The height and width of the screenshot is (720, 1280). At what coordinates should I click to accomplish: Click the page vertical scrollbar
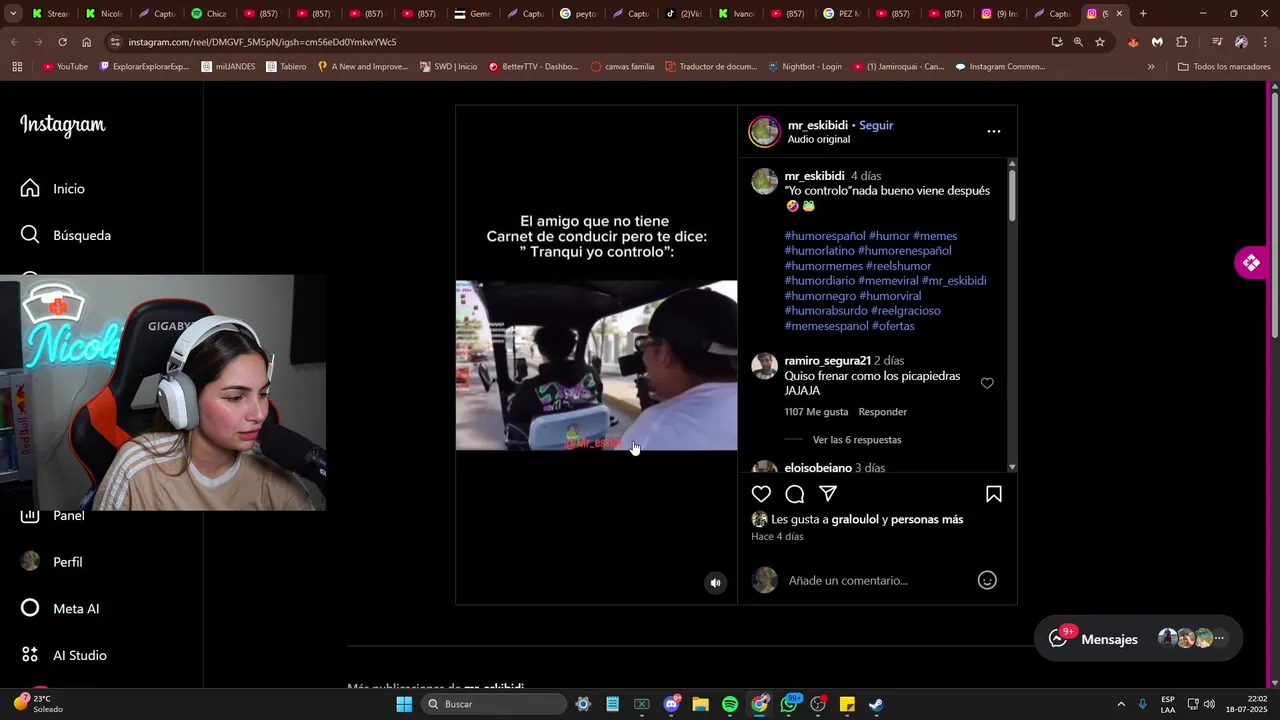pyautogui.click(x=1274, y=215)
